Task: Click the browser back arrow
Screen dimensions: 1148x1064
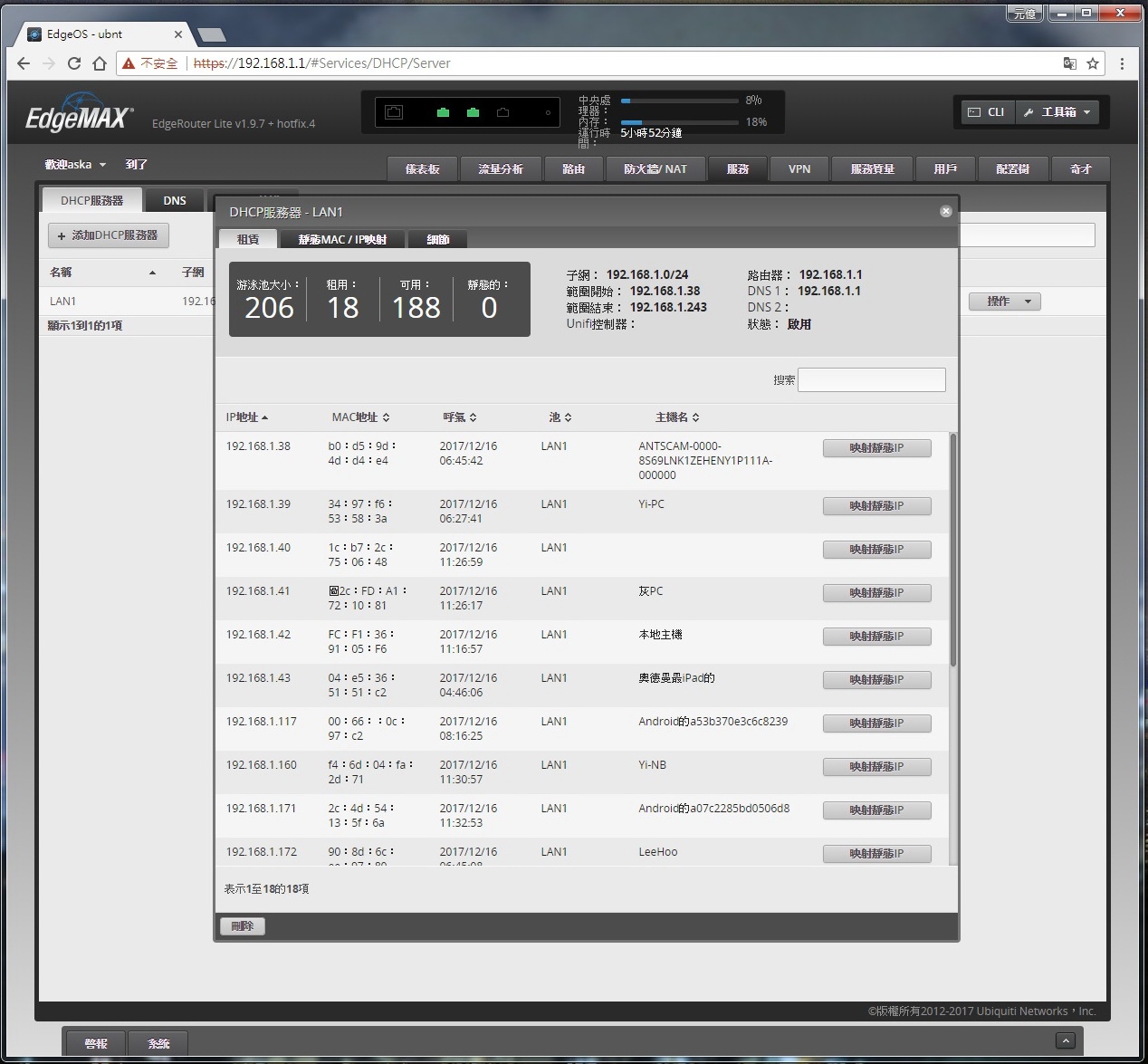Action: (x=24, y=63)
